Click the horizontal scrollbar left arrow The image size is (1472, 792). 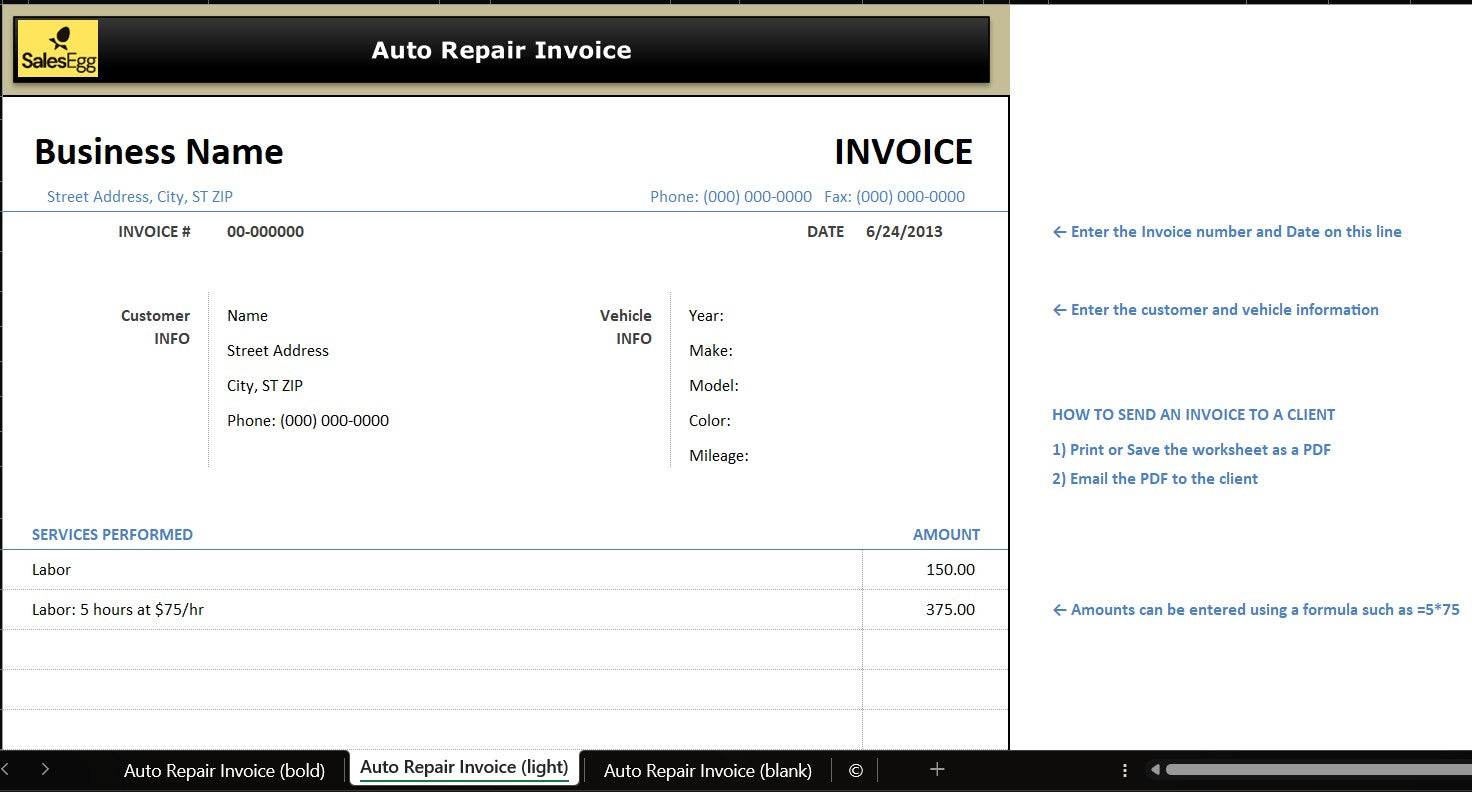1155,770
